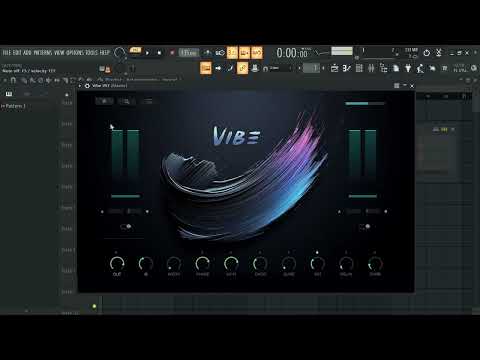This screenshot has width=480, height=360.
Task: Click the OUT knob
Action: (117, 264)
